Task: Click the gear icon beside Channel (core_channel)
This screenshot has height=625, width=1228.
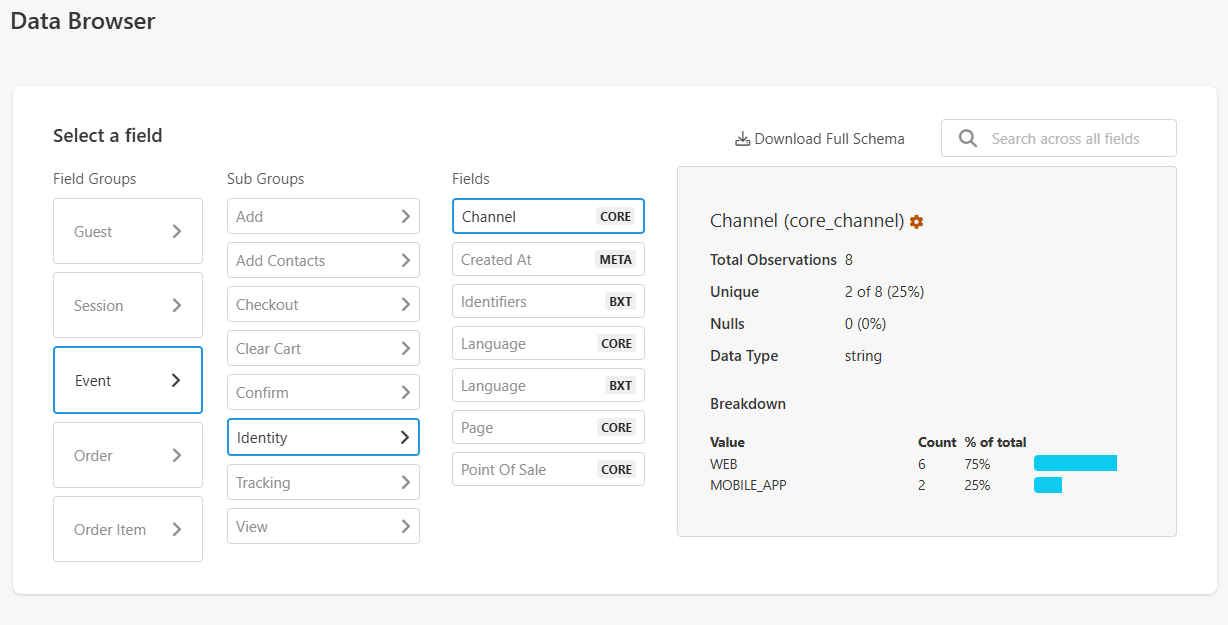Action: point(916,221)
